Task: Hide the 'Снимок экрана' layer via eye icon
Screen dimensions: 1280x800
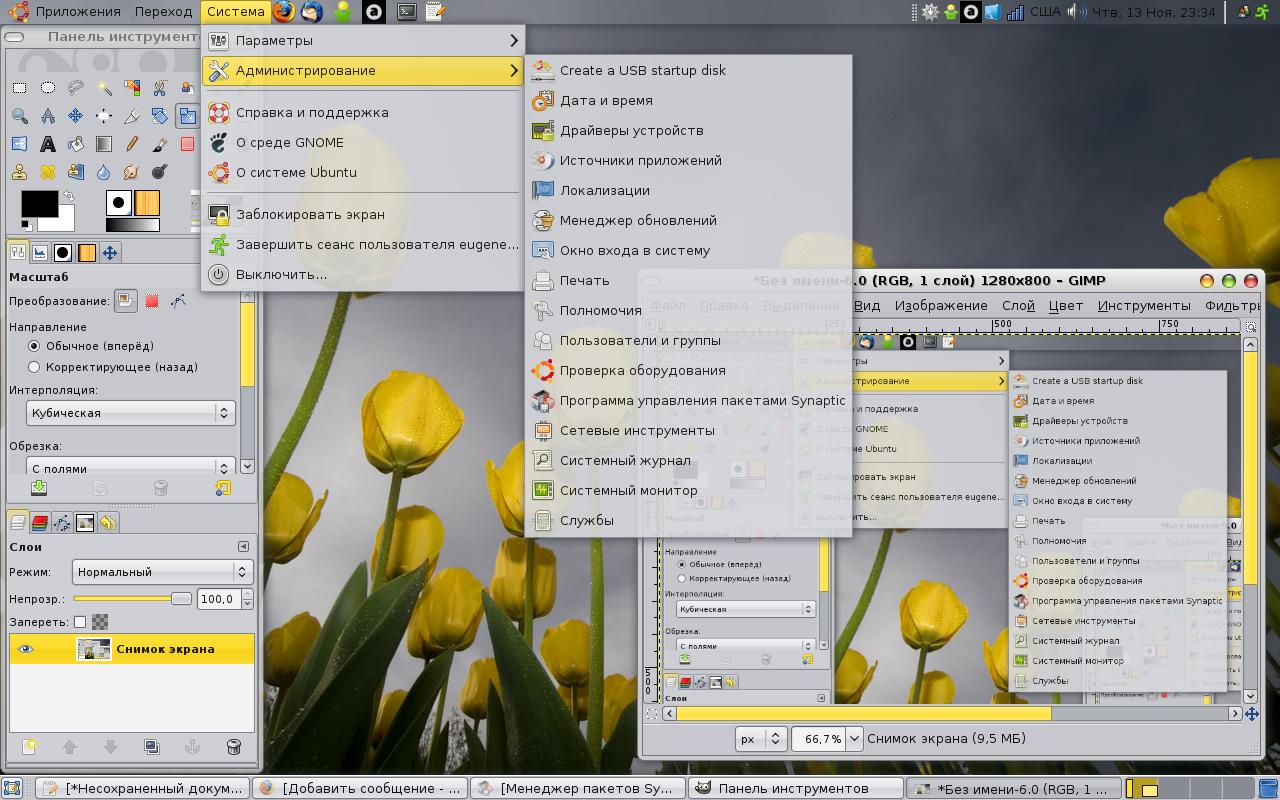Action: 25,649
